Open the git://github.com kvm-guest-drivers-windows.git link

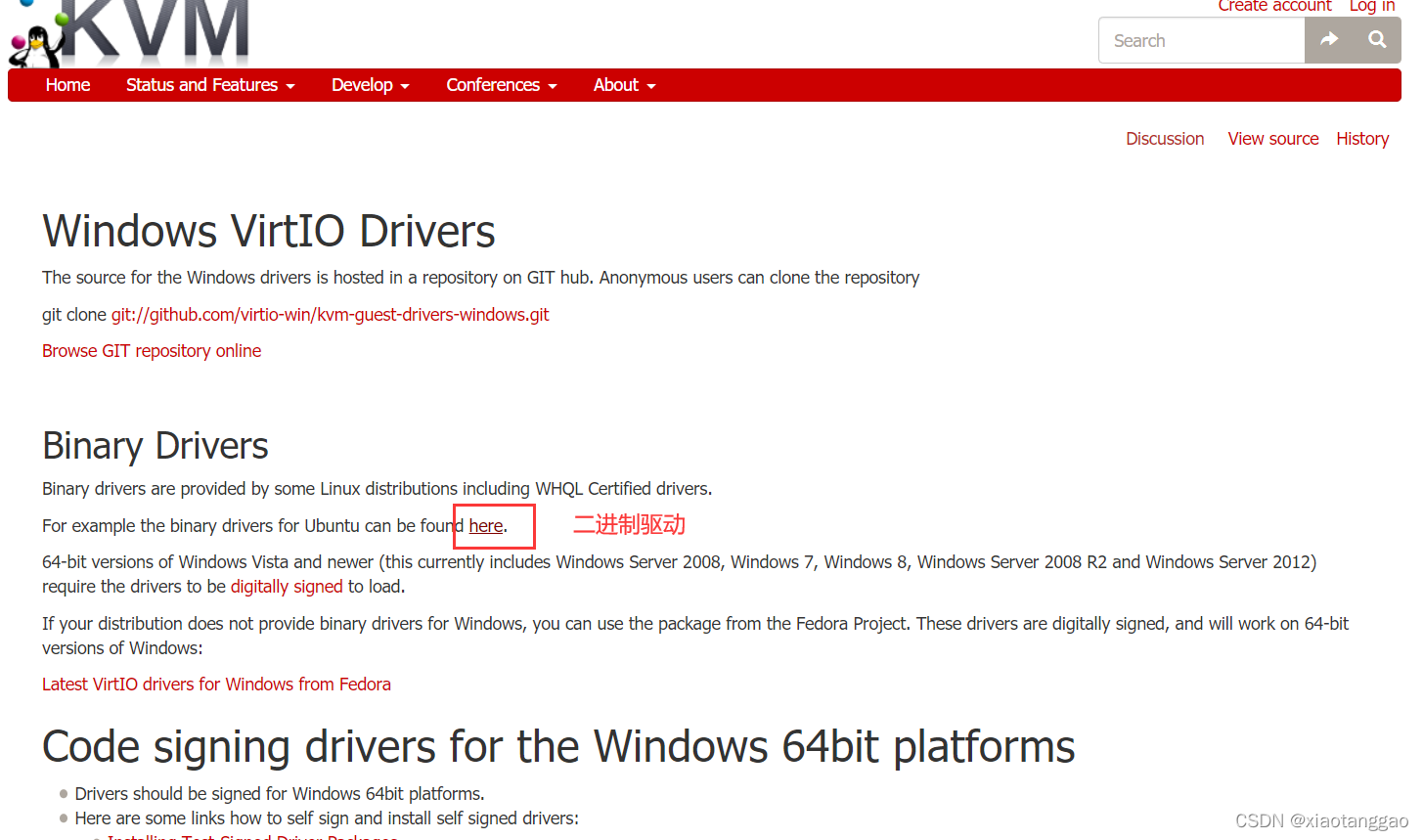click(x=331, y=315)
